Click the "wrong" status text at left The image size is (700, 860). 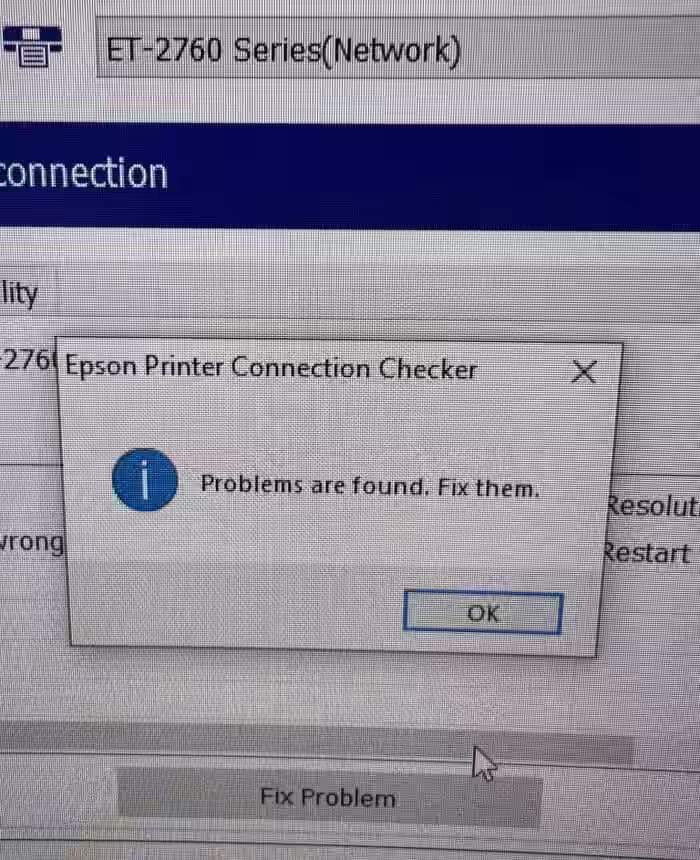coord(32,543)
